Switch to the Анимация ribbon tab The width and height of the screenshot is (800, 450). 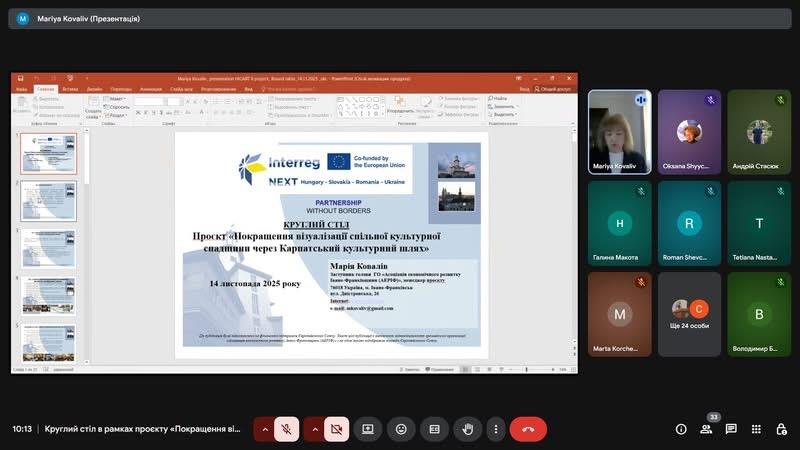click(151, 89)
